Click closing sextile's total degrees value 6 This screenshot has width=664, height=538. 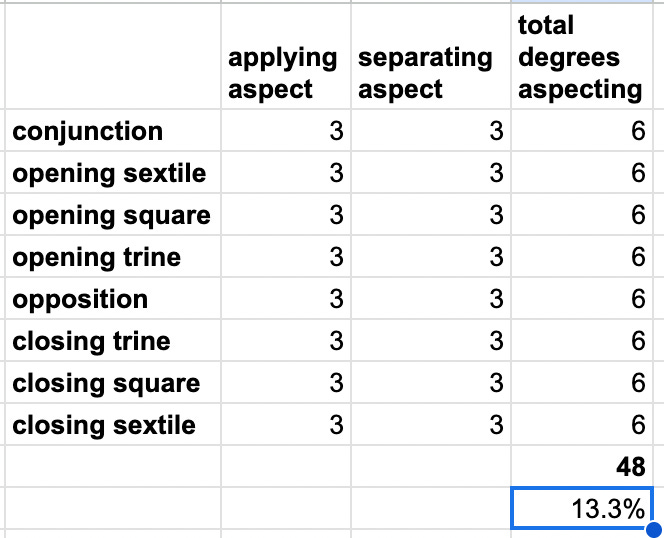click(581, 424)
